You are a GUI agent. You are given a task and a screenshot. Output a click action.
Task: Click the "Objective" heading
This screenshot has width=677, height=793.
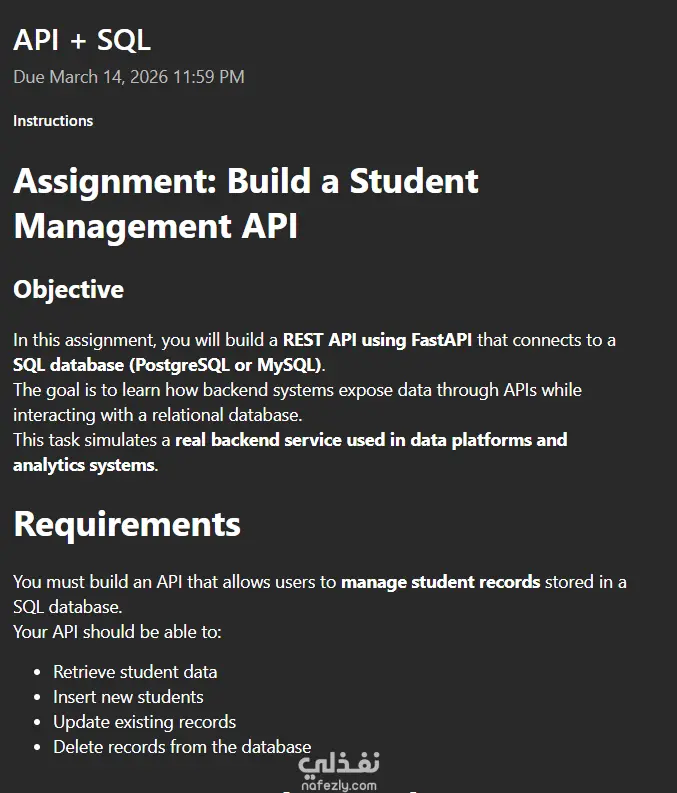click(69, 290)
